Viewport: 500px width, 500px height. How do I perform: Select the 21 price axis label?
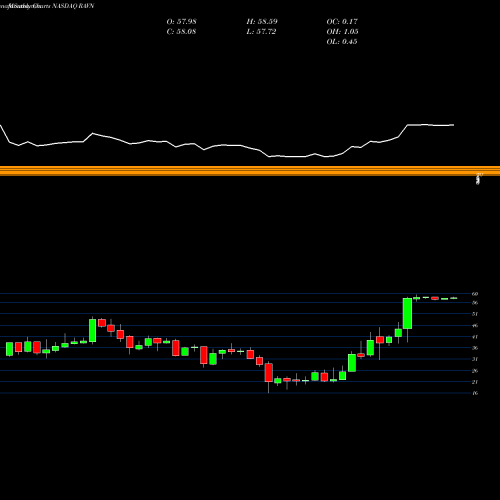(475, 382)
